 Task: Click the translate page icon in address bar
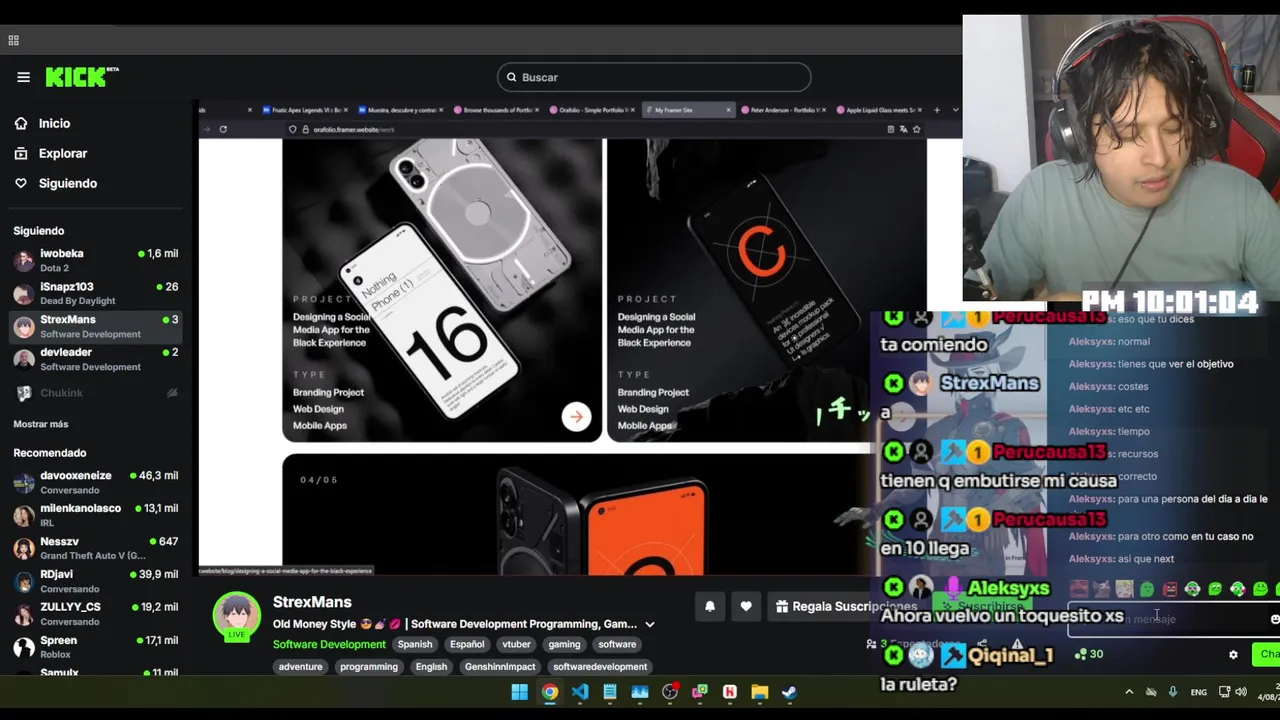(x=903, y=129)
